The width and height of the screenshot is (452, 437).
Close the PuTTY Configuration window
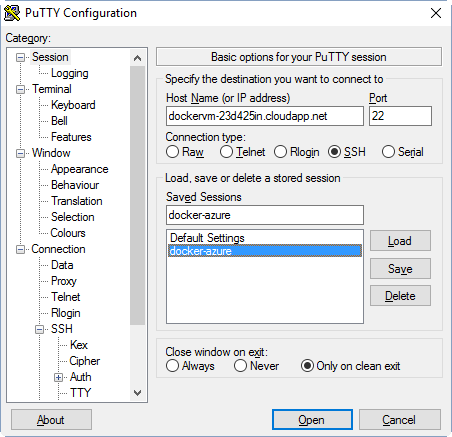pos(436,13)
